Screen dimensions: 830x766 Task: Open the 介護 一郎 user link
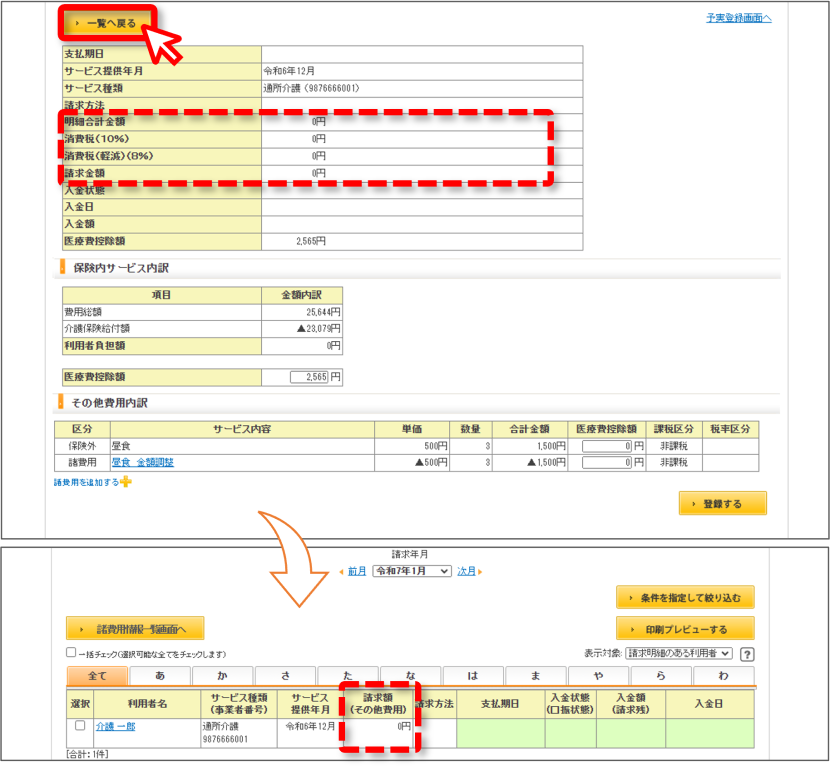click(x=115, y=726)
